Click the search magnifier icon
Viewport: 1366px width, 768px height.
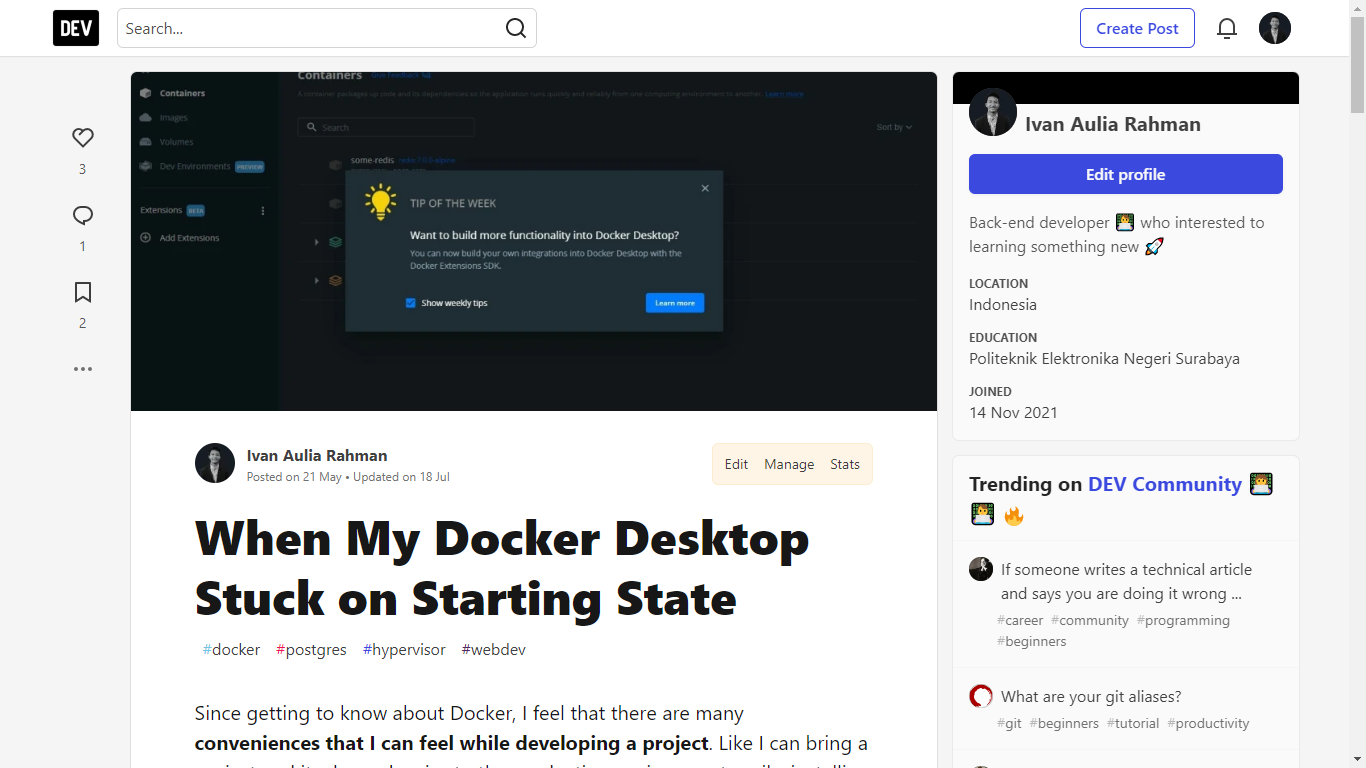[516, 28]
